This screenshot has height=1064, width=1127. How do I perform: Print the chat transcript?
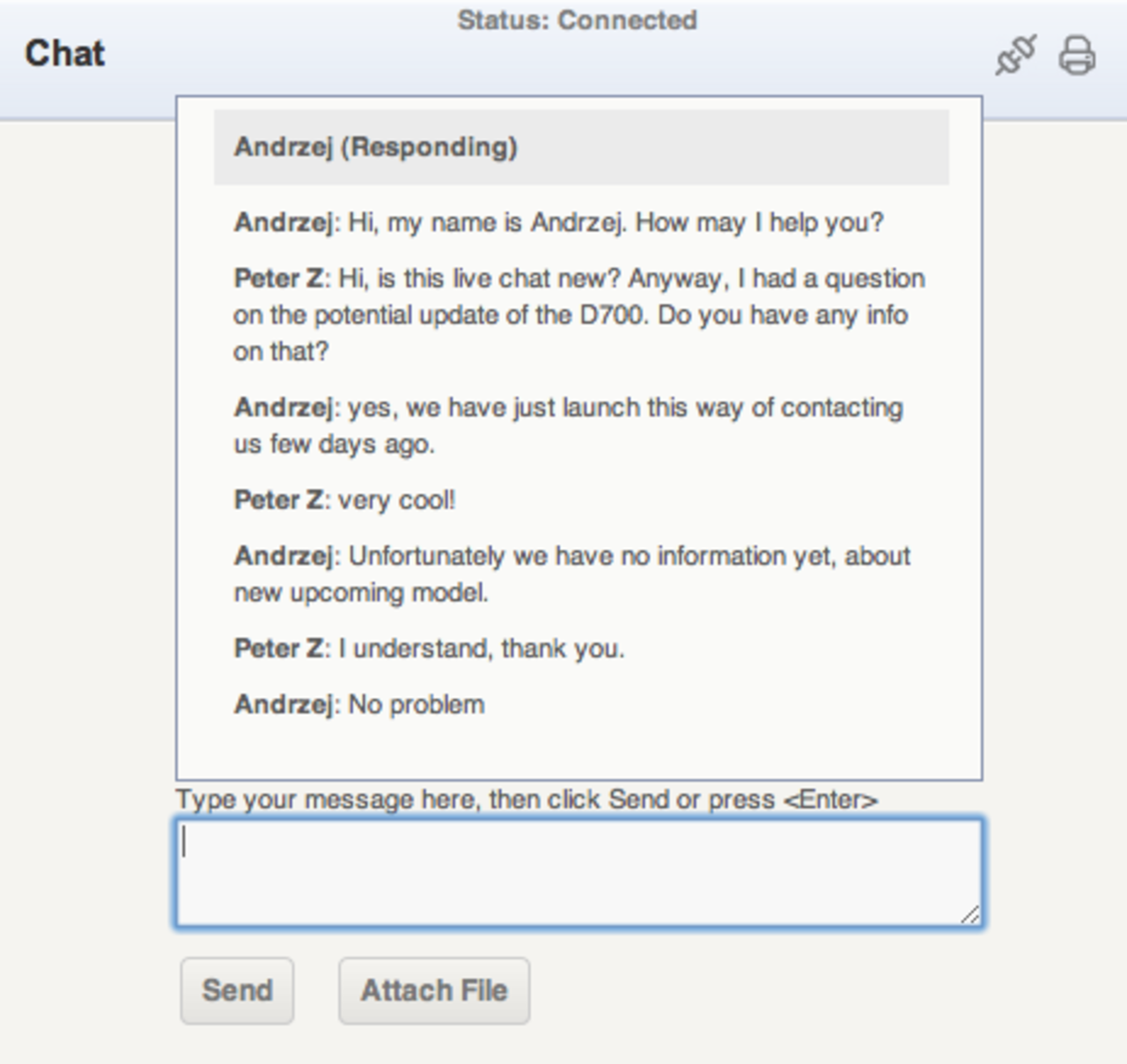pyautogui.click(x=1077, y=55)
